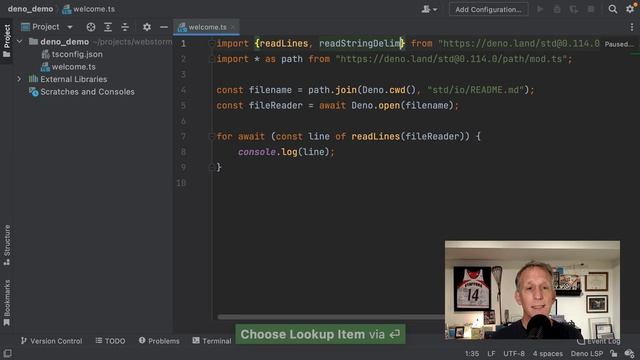Click the IDE status icon at bottom right

pyautogui.click(x=629, y=354)
